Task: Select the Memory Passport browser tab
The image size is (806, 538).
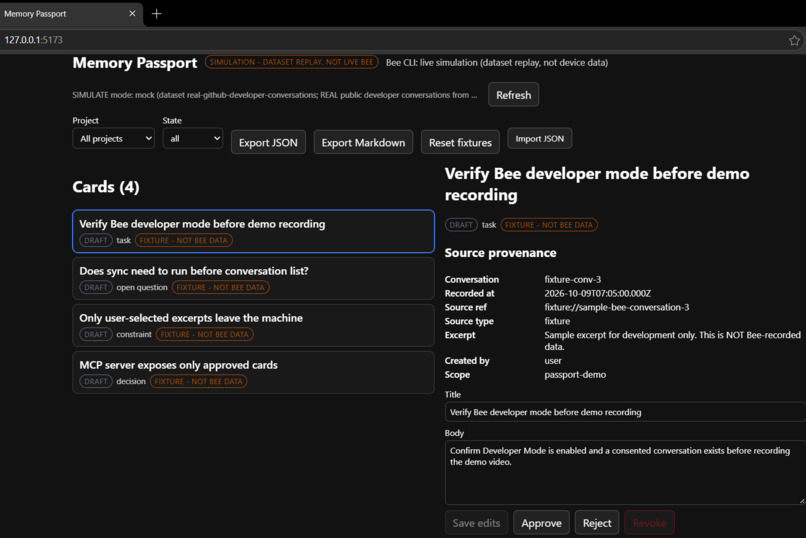Action: click(70, 14)
